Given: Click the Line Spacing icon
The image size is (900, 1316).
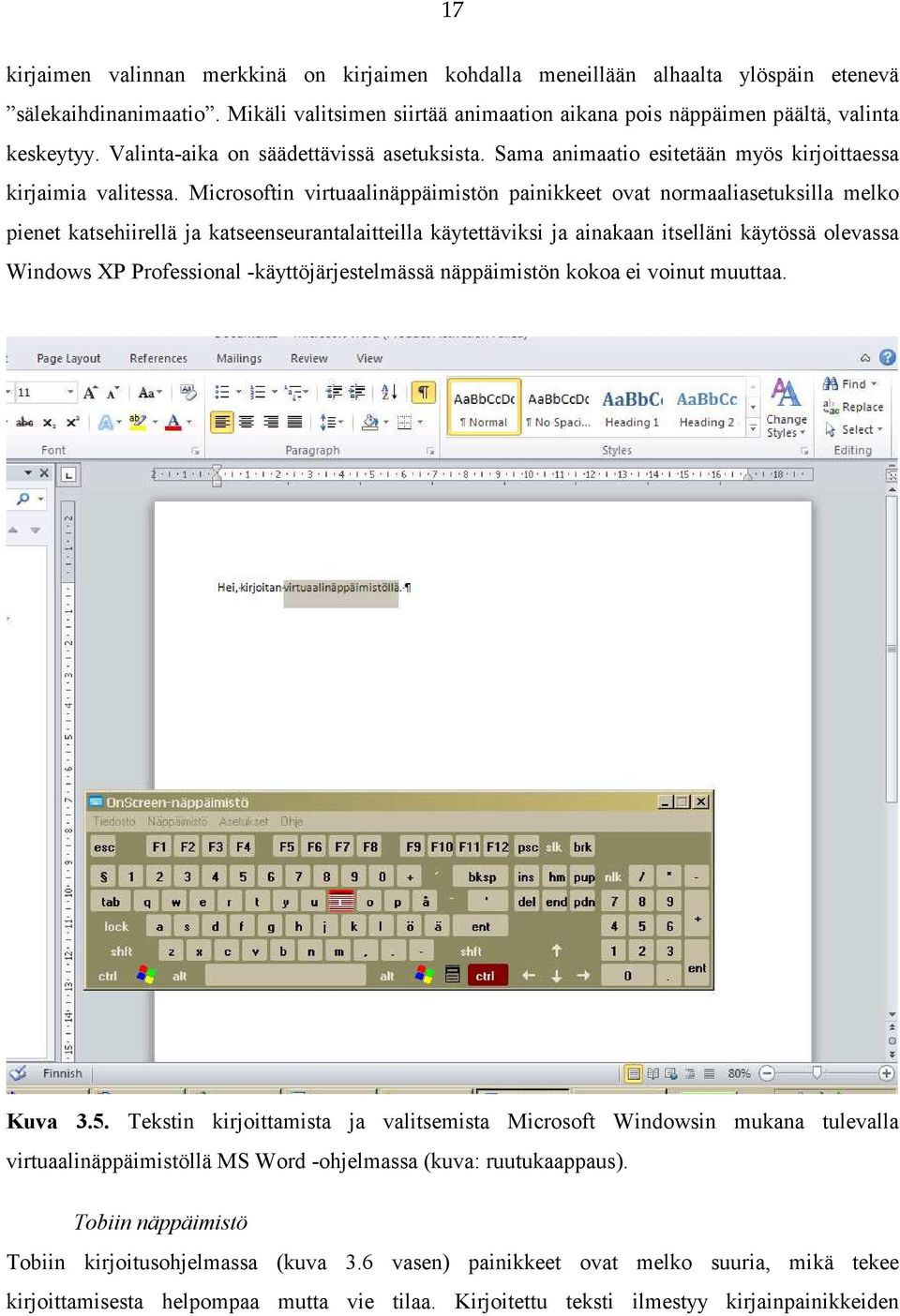Looking at the screenshot, I should [327, 423].
